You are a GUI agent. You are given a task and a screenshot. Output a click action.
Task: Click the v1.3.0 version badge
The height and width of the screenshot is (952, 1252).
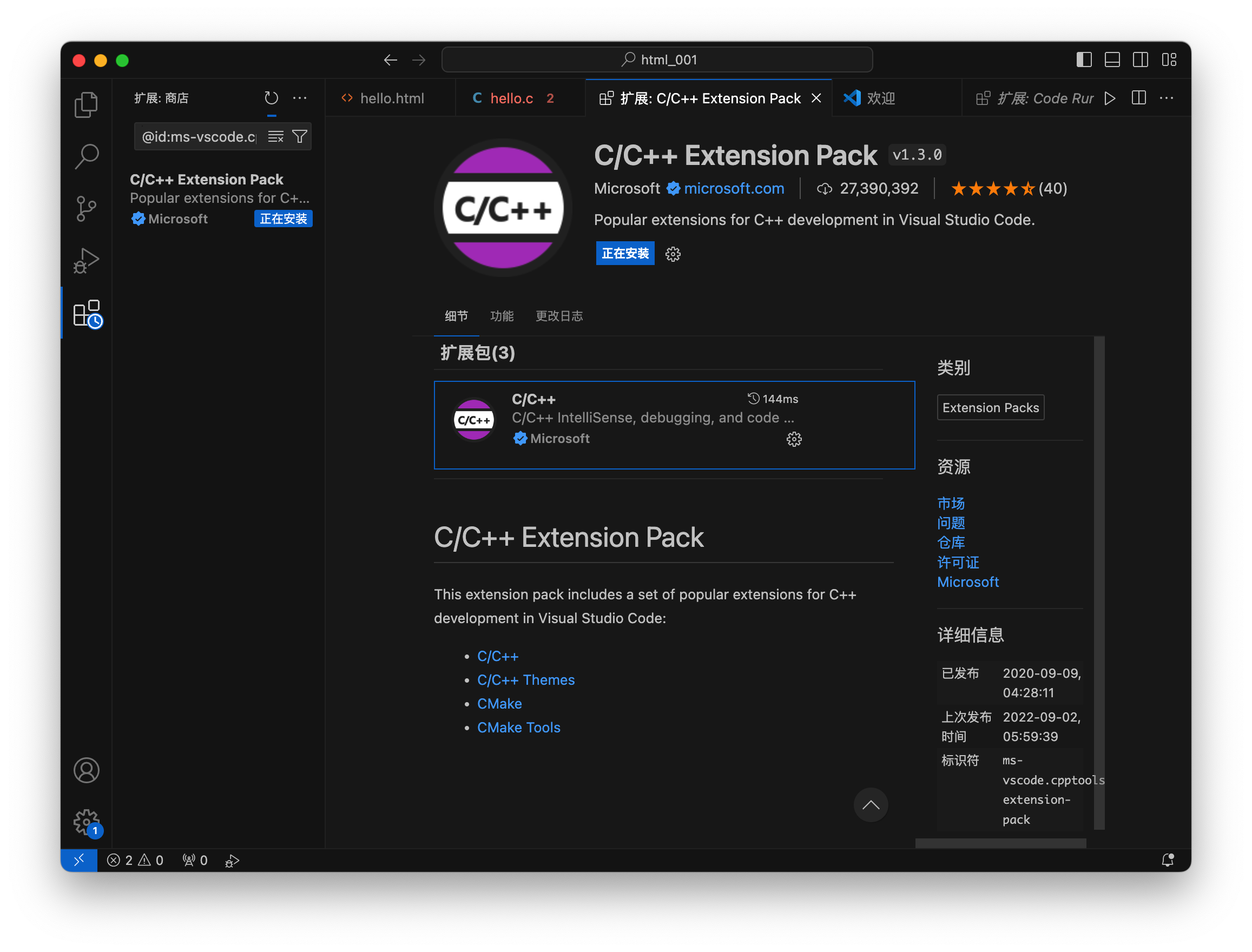pos(917,155)
